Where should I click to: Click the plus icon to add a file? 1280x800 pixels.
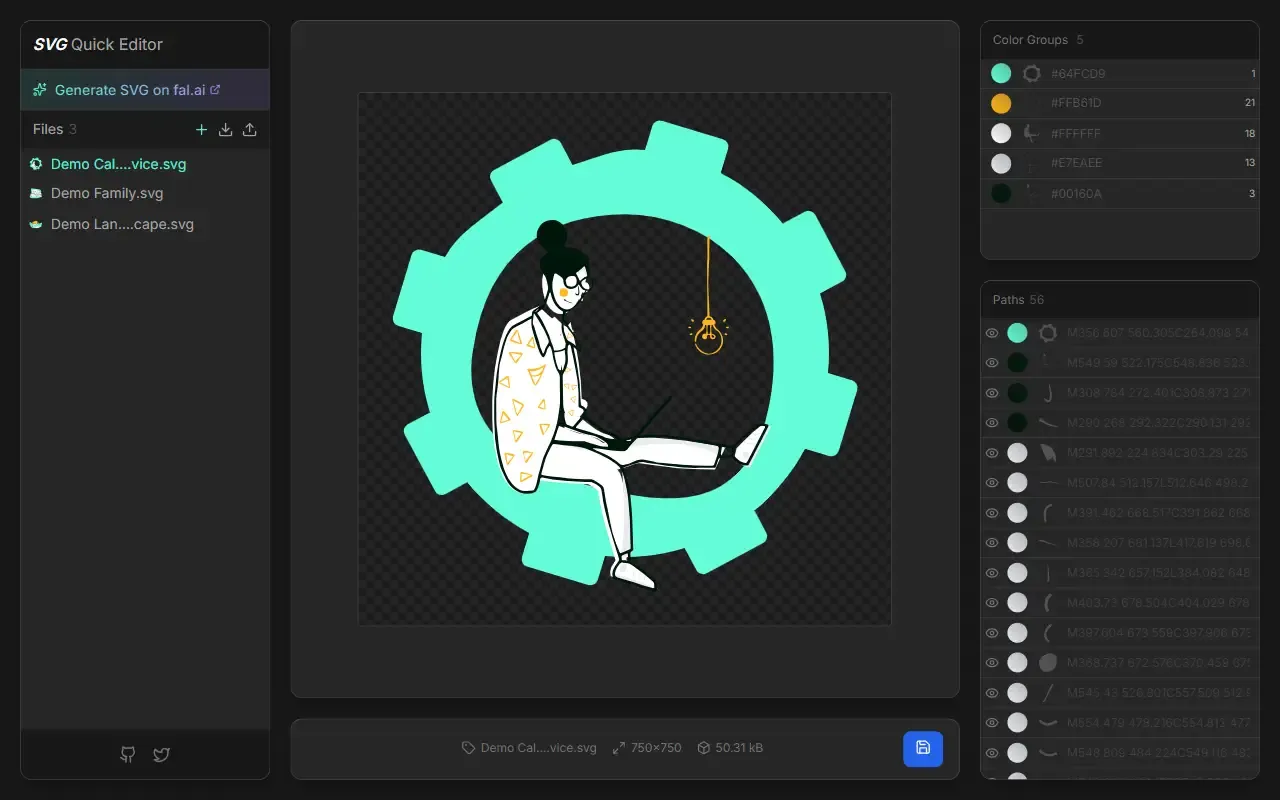point(201,129)
